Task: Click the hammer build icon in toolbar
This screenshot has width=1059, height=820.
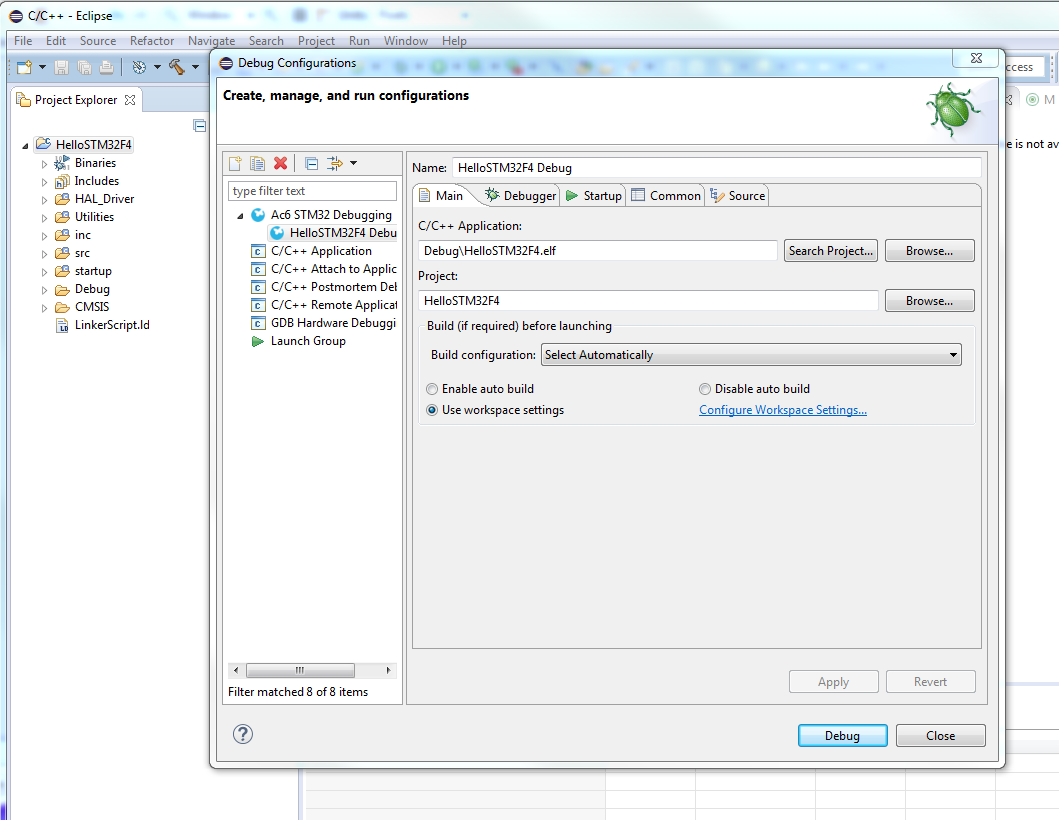Action: pos(177,67)
